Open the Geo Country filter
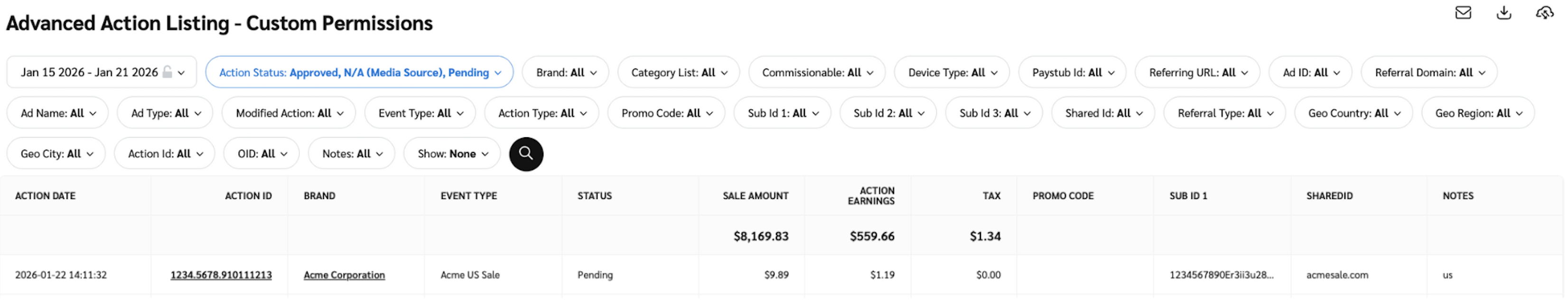 [1353, 113]
